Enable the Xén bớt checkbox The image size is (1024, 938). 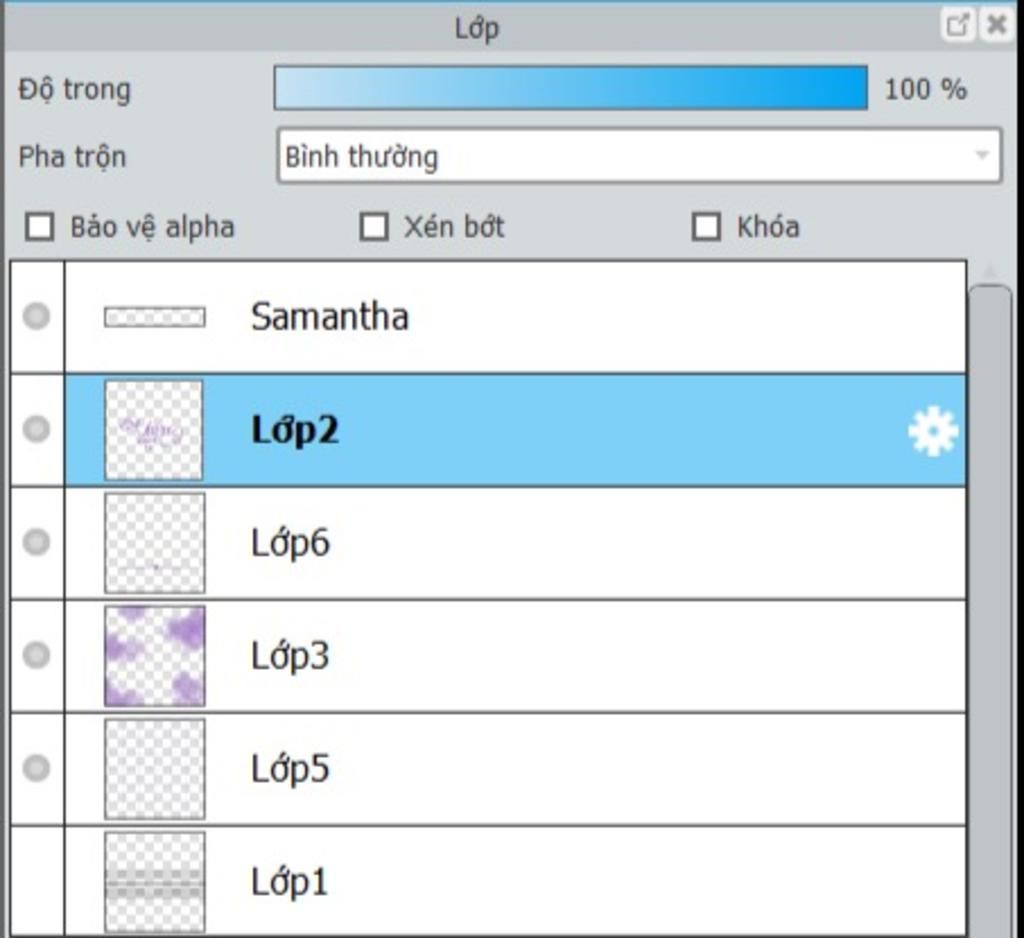coord(374,227)
